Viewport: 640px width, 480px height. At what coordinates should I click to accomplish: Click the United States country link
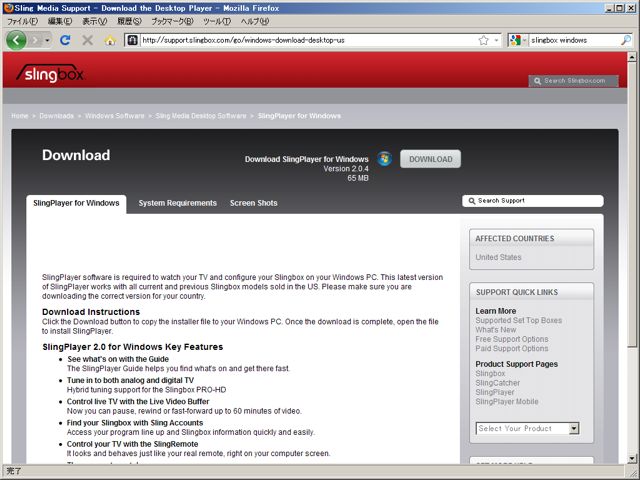coord(498,257)
